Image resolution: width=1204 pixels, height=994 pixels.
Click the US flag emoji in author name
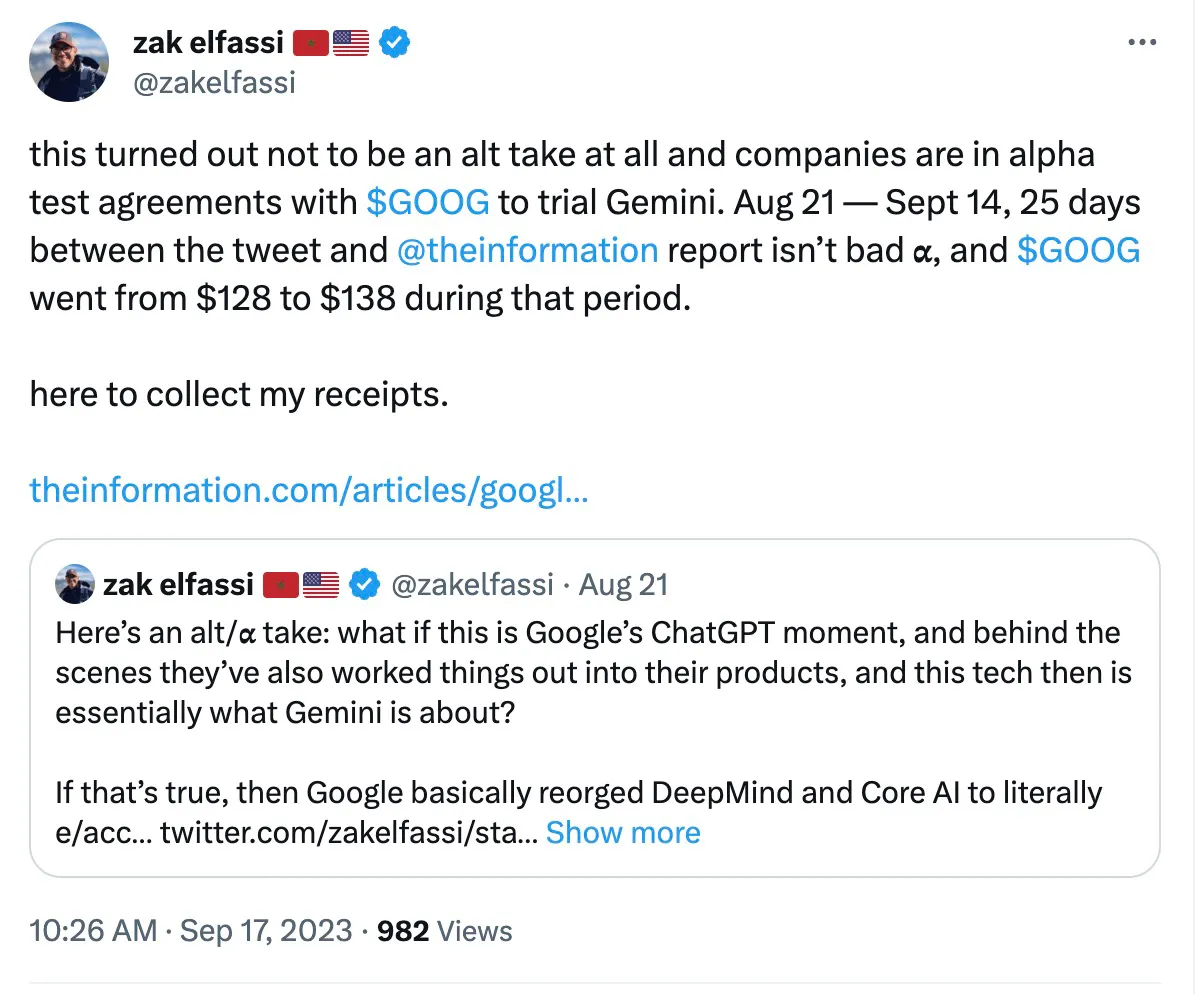[x=351, y=43]
